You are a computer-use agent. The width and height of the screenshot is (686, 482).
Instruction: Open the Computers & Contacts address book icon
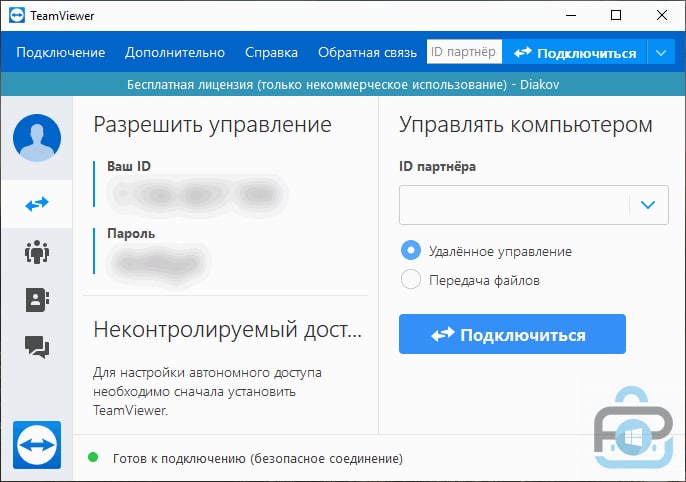pyautogui.click(x=37, y=300)
